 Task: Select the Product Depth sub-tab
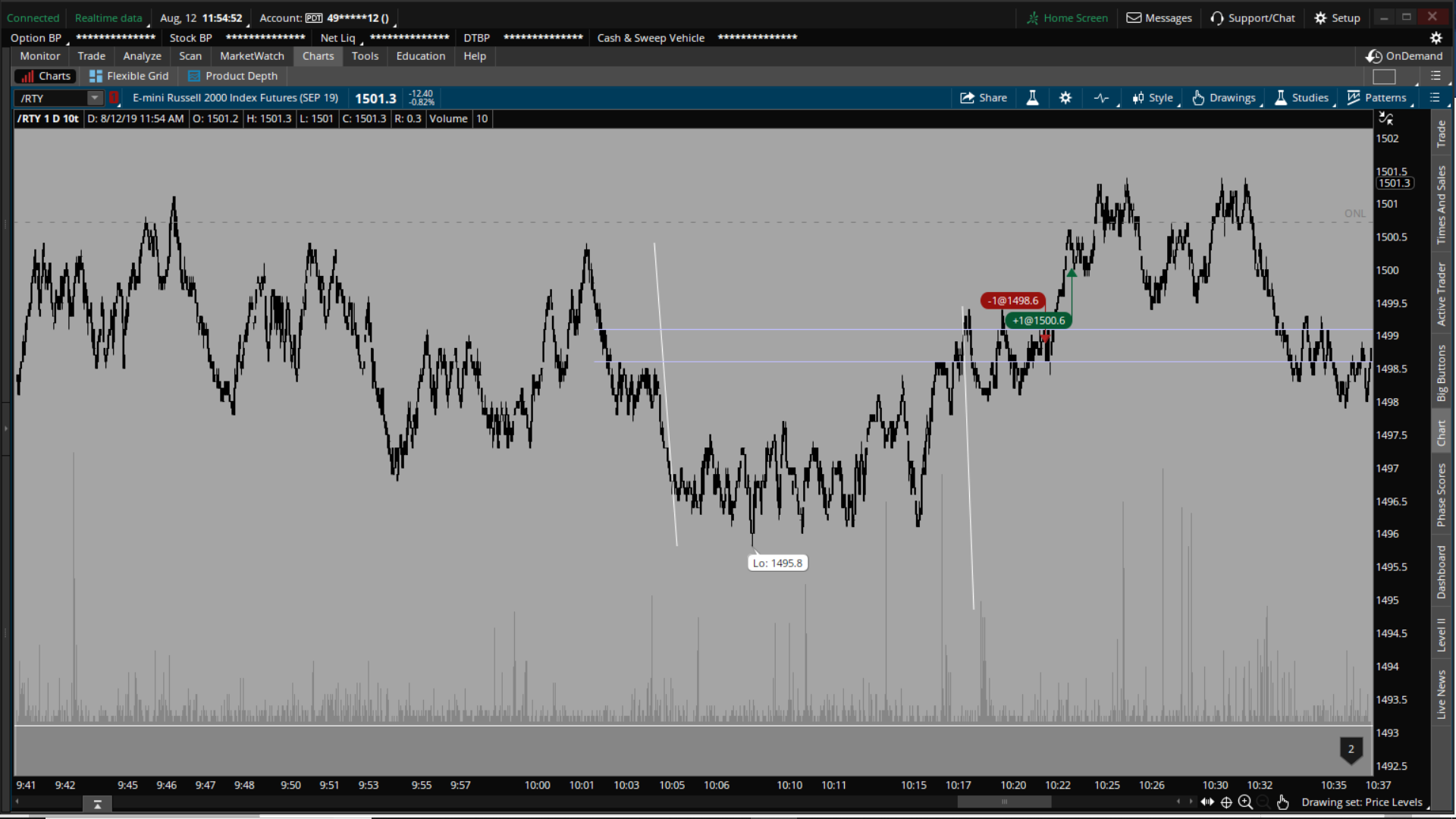click(x=233, y=76)
